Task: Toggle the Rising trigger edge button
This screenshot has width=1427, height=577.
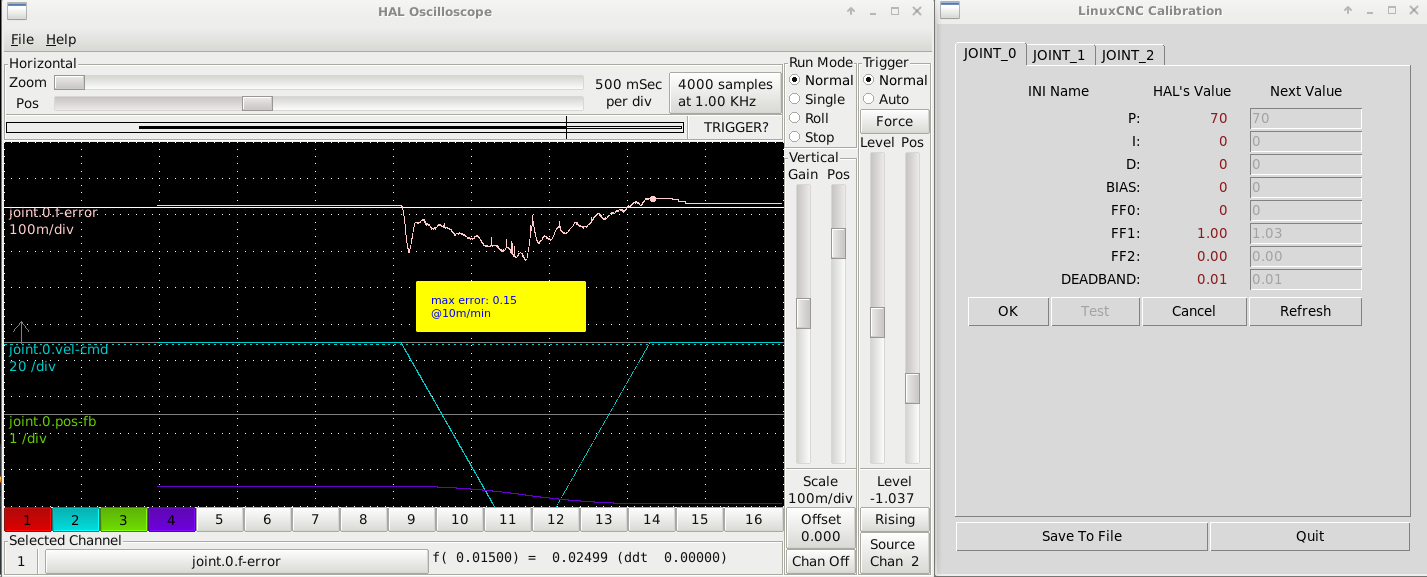Action: coord(894,519)
